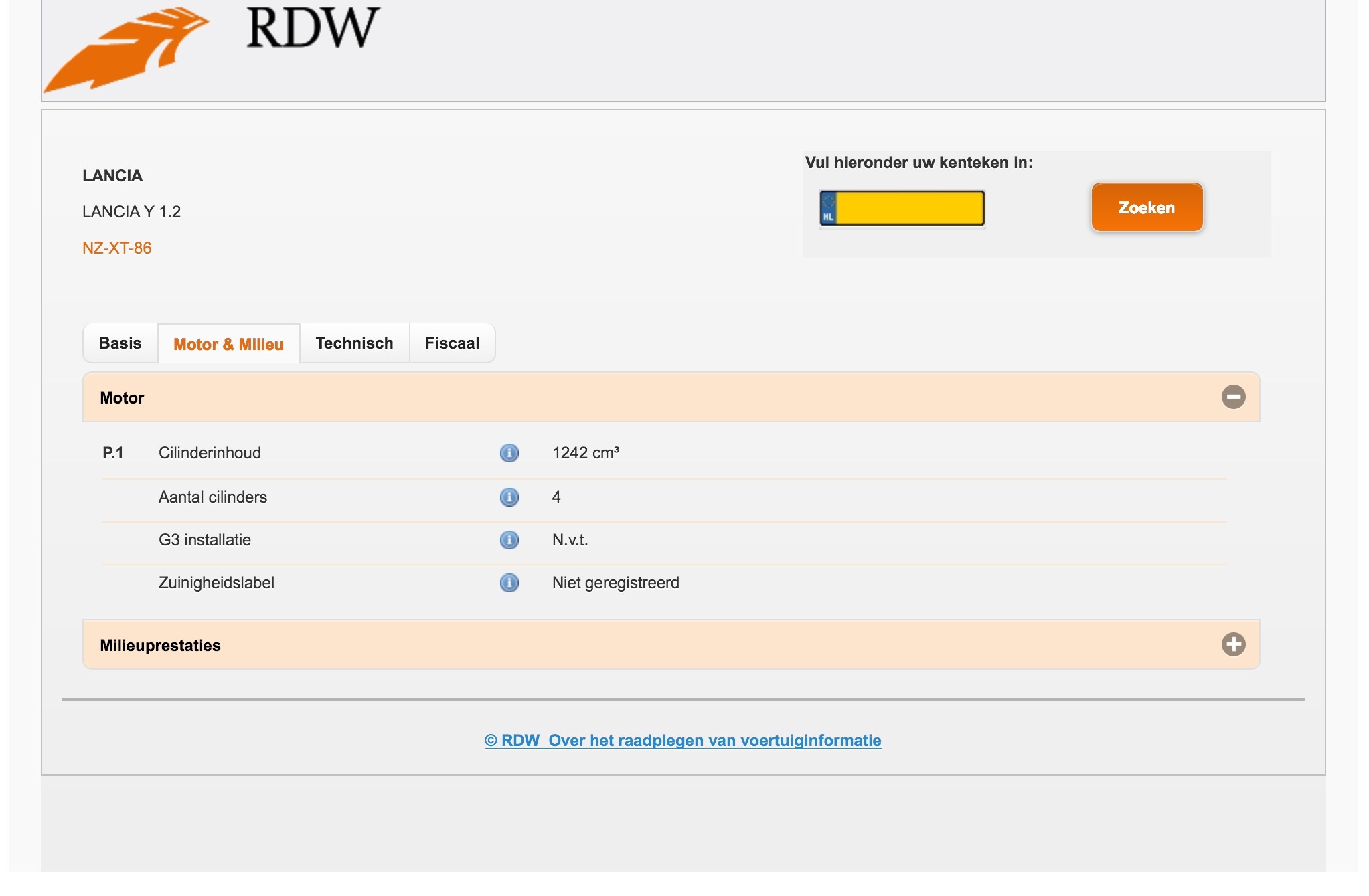The width and height of the screenshot is (1369, 896).
Task: Open info icon for G3 installatie
Action: pyautogui.click(x=509, y=540)
